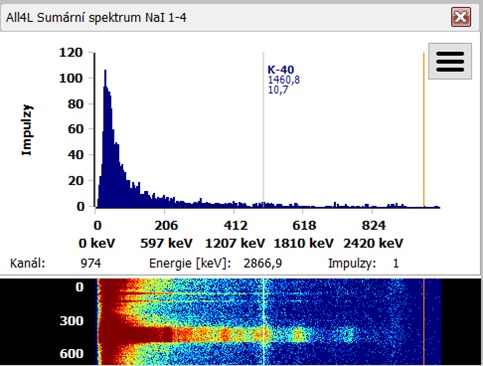Click the 597 keV axis label
Viewport: 483px width, 366px height.
pos(166,243)
